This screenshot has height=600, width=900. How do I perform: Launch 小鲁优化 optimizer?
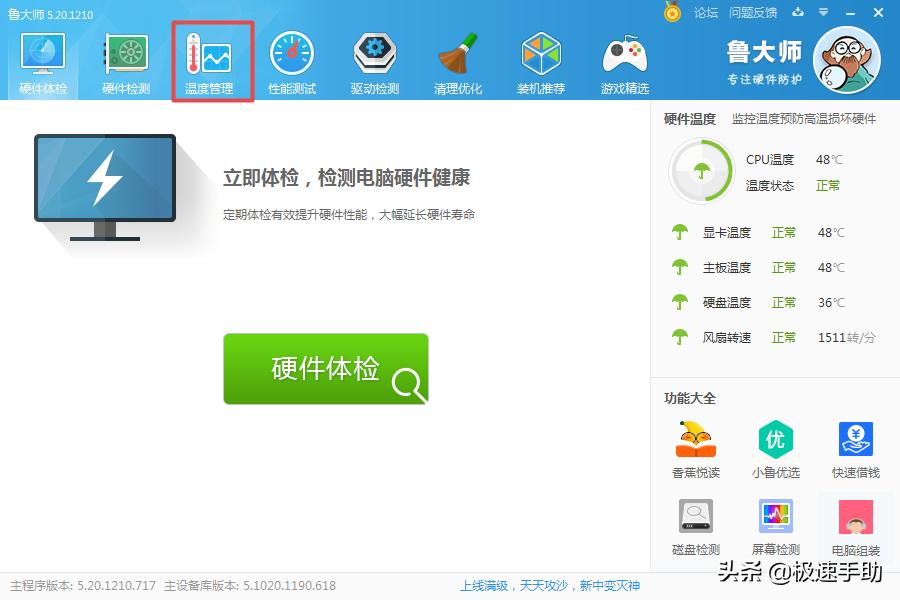(x=775, y=448)
